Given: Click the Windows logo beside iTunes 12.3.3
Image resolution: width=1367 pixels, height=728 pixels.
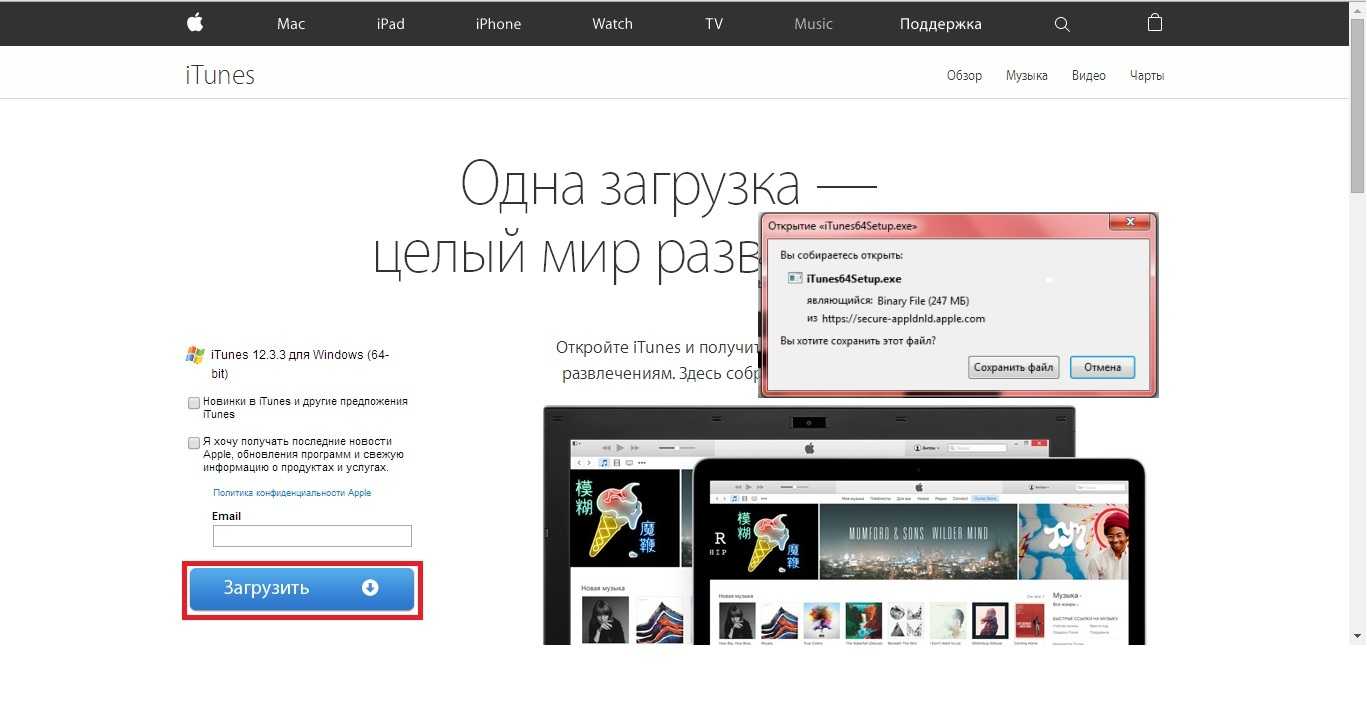Looking at the screenshot, I should coord(195,355).
